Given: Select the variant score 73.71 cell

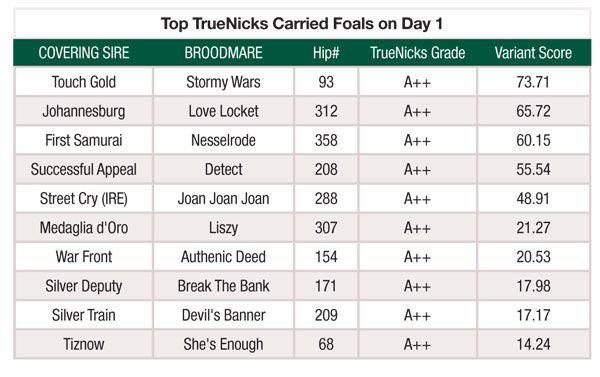Looking at the screenshot, I should [x=533, y=82].
